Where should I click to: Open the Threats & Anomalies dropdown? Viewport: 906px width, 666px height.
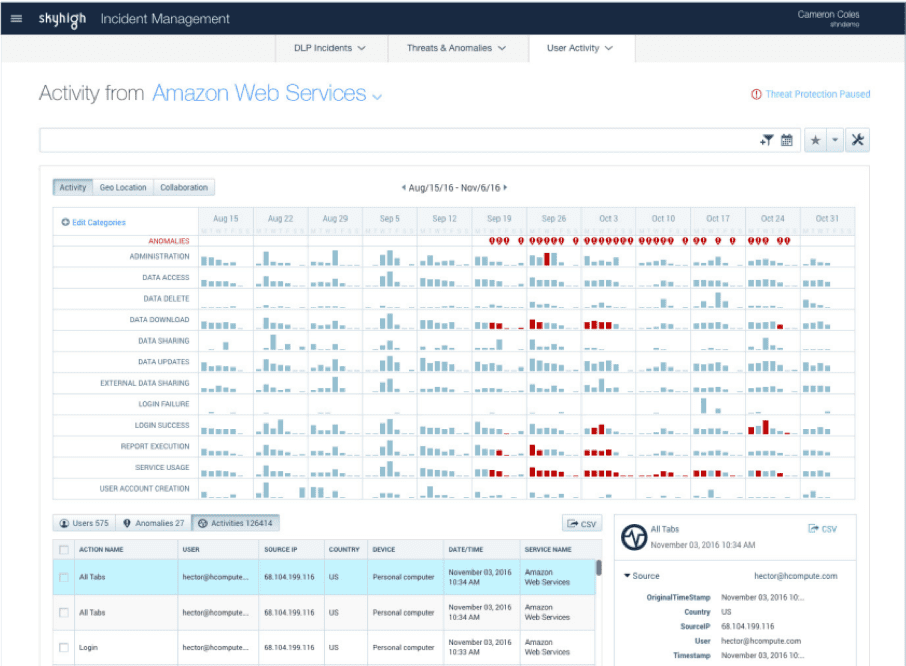pos(456,48)
